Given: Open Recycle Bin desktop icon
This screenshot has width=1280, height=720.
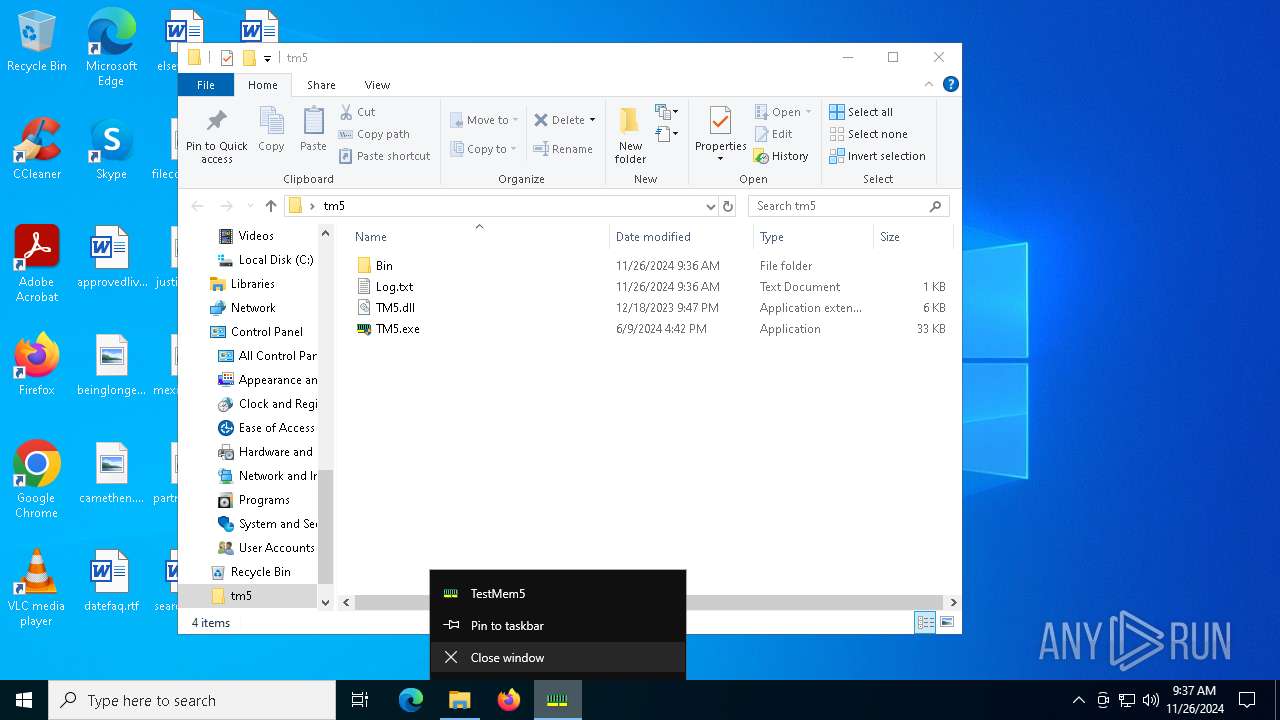Looking at the screenshot, I should (37, 42).
